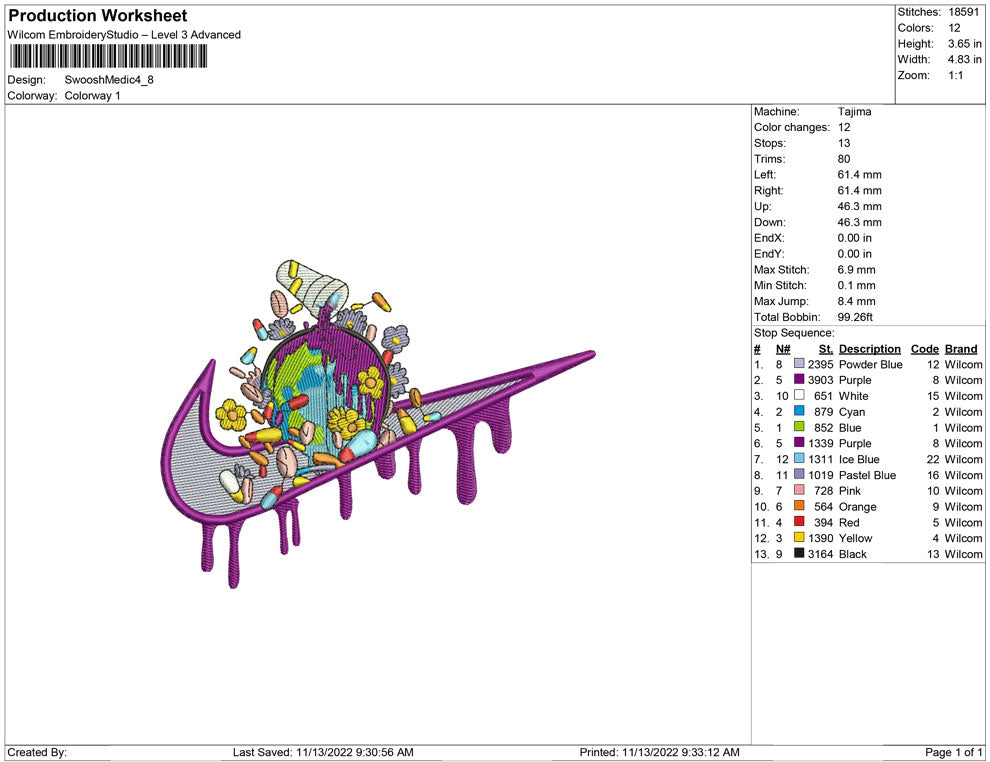Click design name SwooshMedic4_8
The width and height of the screenshot is (990, 762).
pos(109,80)
